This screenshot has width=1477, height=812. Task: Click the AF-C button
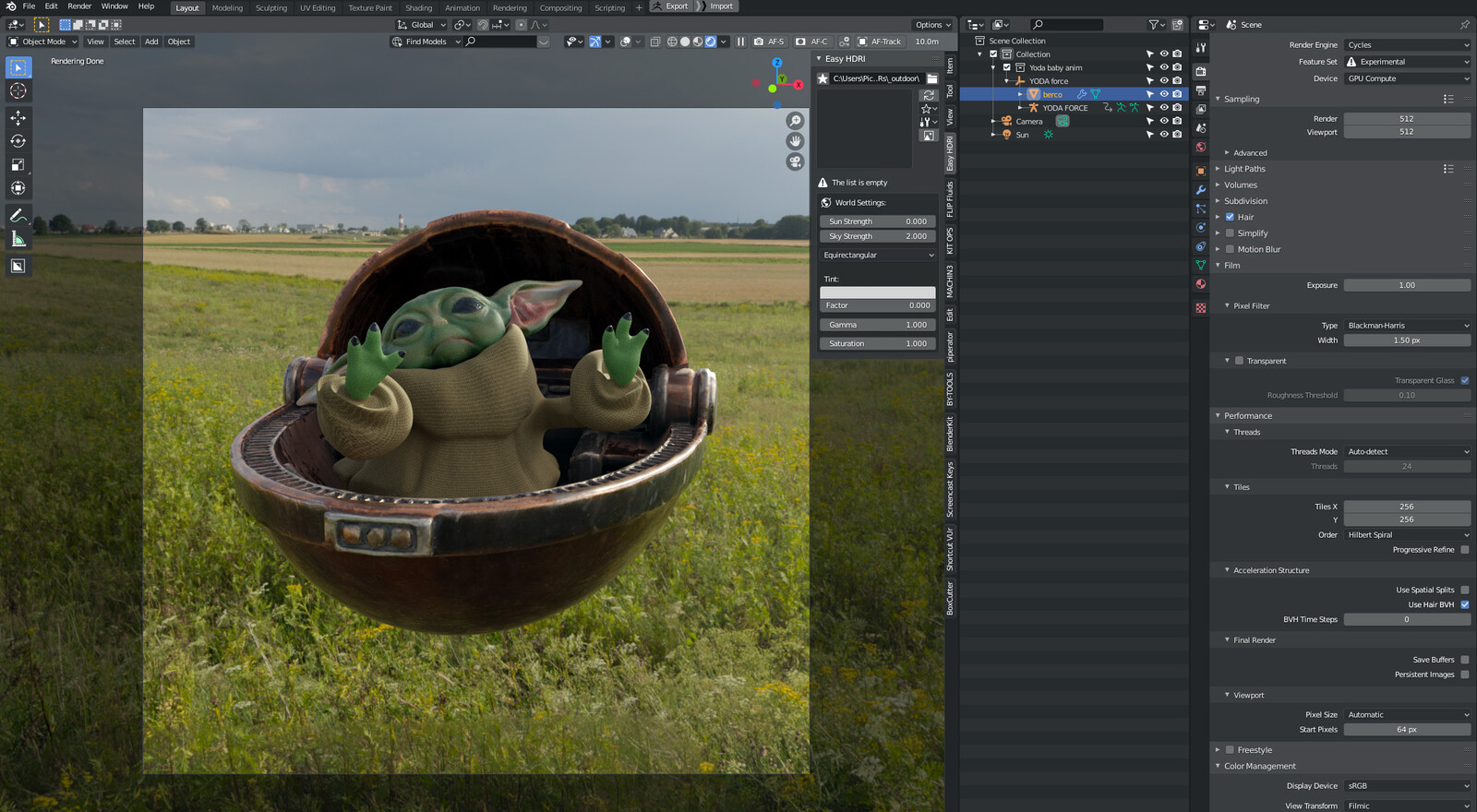pos(812,42)
